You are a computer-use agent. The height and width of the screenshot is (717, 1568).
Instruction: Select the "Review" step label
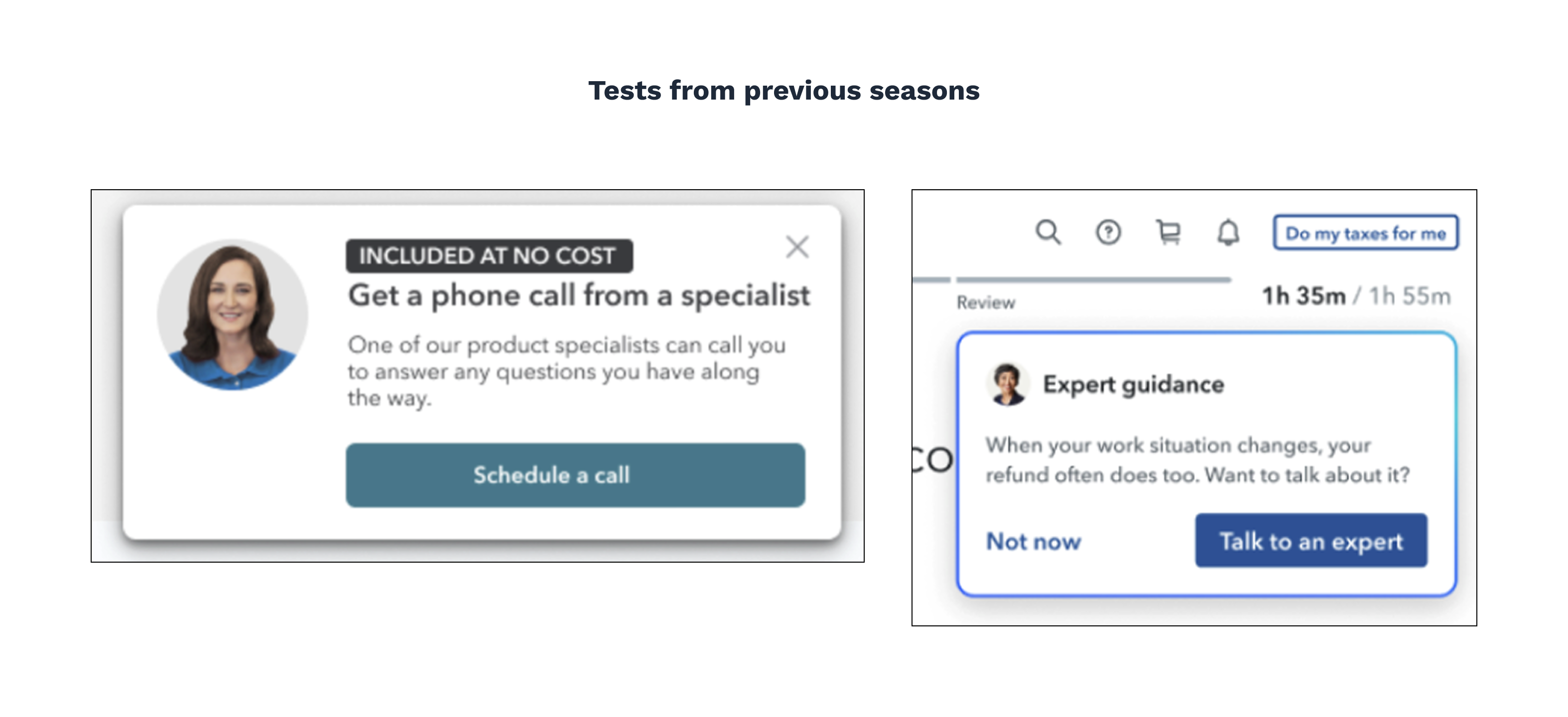point(985,303)
